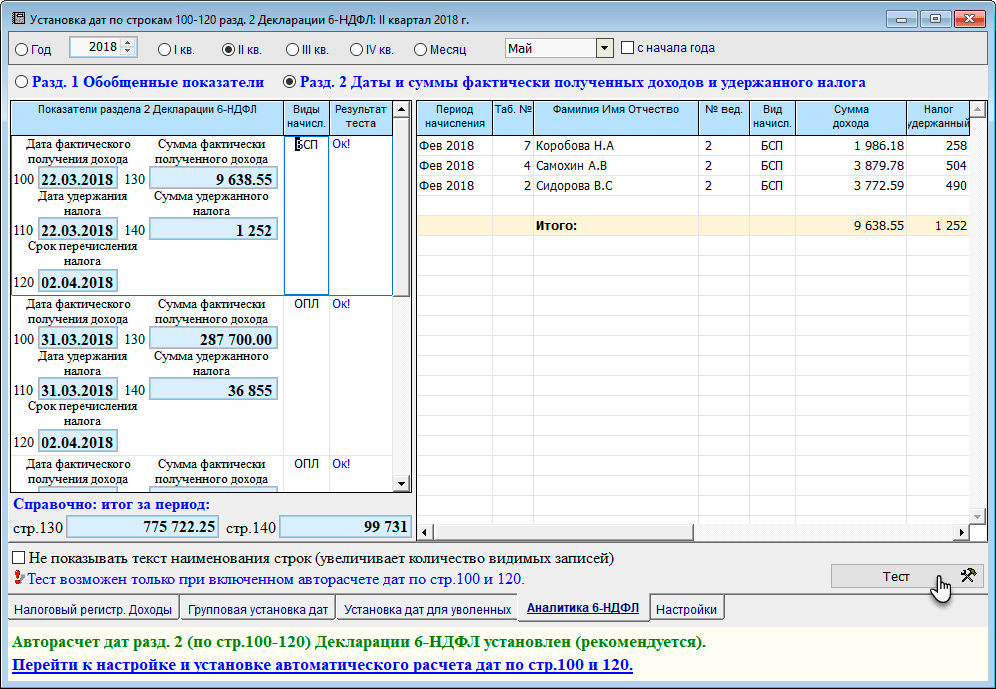The image size is (996, 689).
Task: Select the Месяц radio button
Action: [x=420, y=49]
